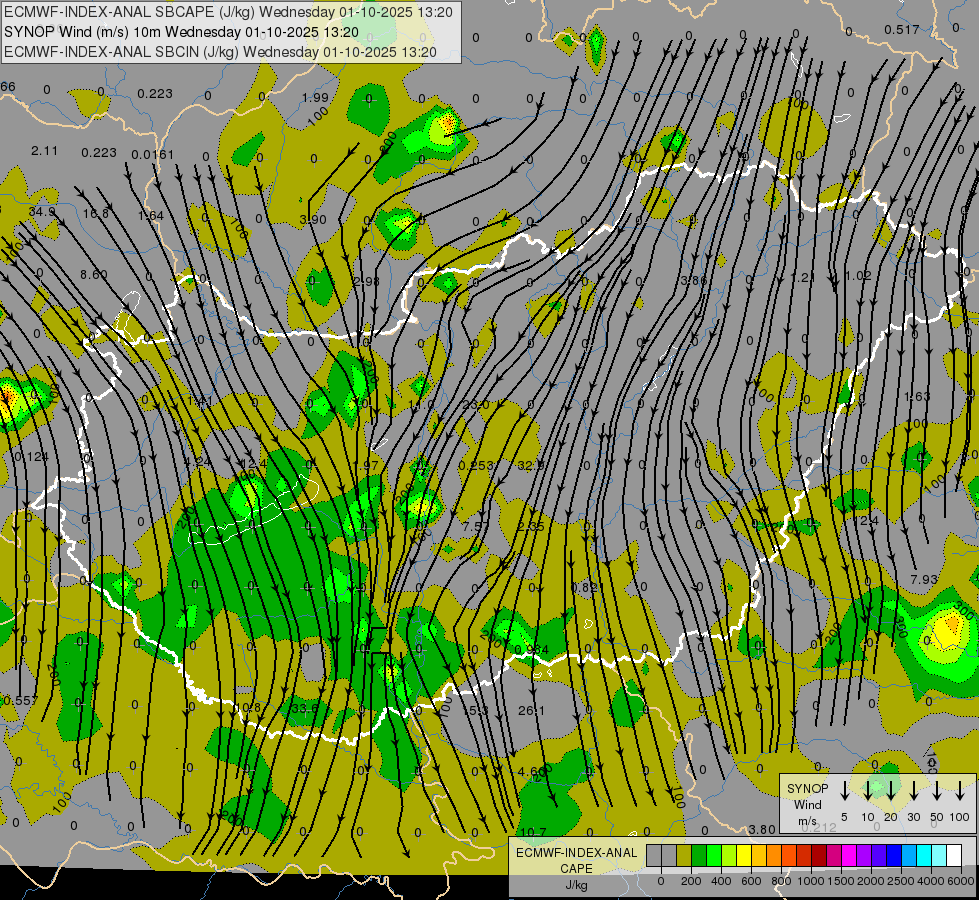Viewport: 979px width, 900px height.
Task: Select the 20 m/s wind arrow symbol
Action: pos(890,792)
